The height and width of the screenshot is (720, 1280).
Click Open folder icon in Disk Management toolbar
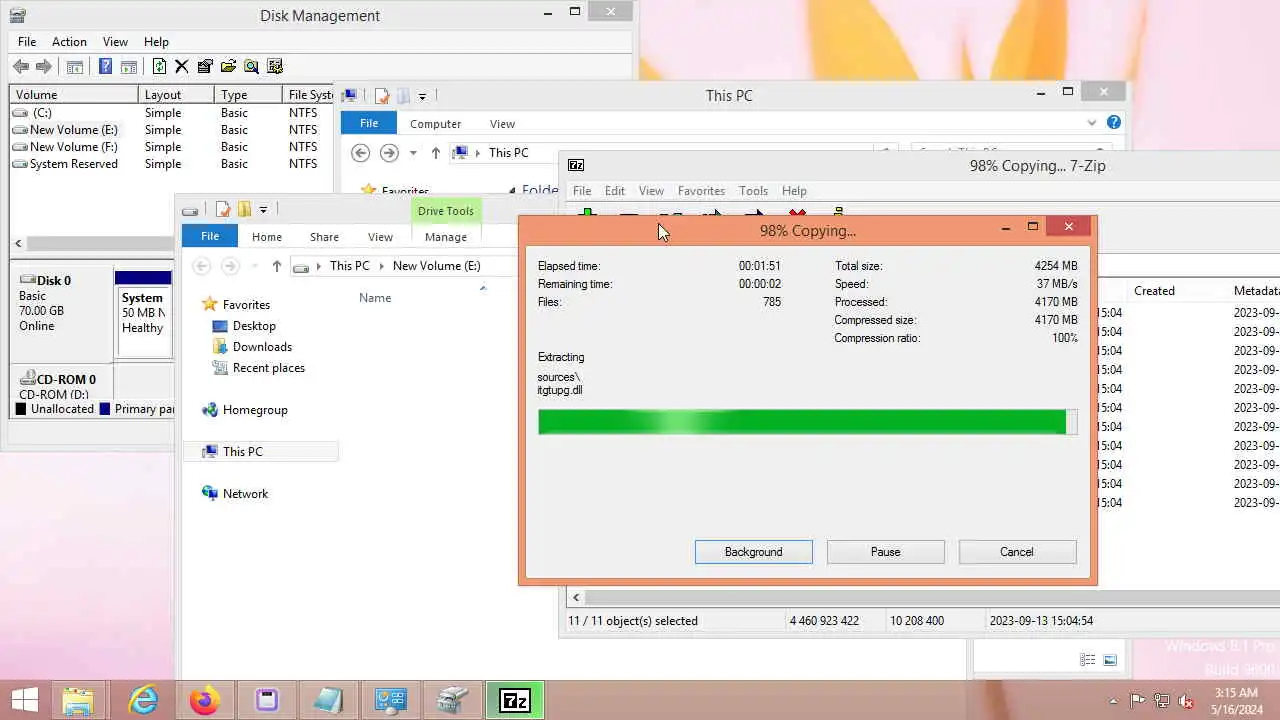pyautogui.click(x=228, y=67)
